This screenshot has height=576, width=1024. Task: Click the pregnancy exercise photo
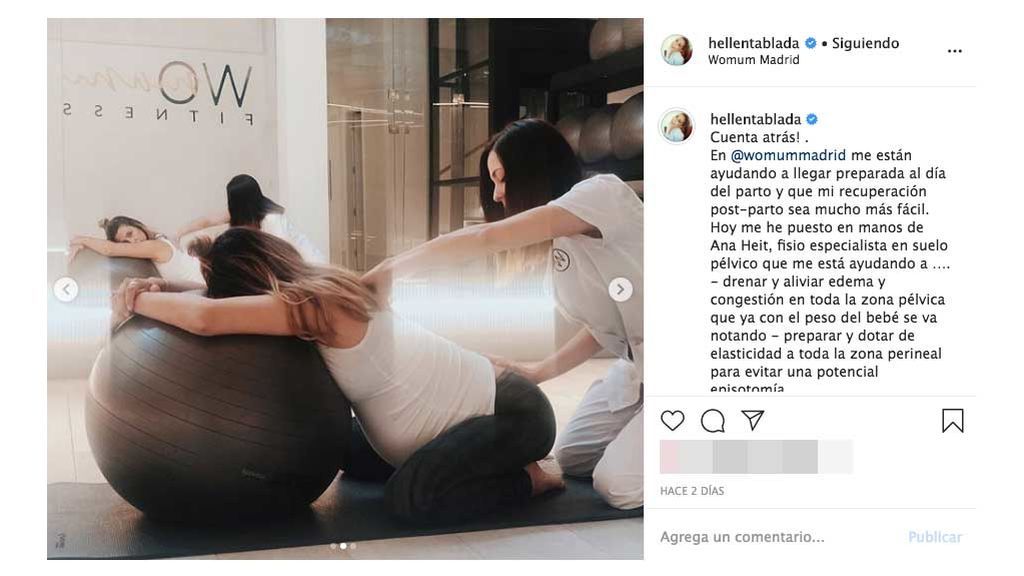pos(345,289)
